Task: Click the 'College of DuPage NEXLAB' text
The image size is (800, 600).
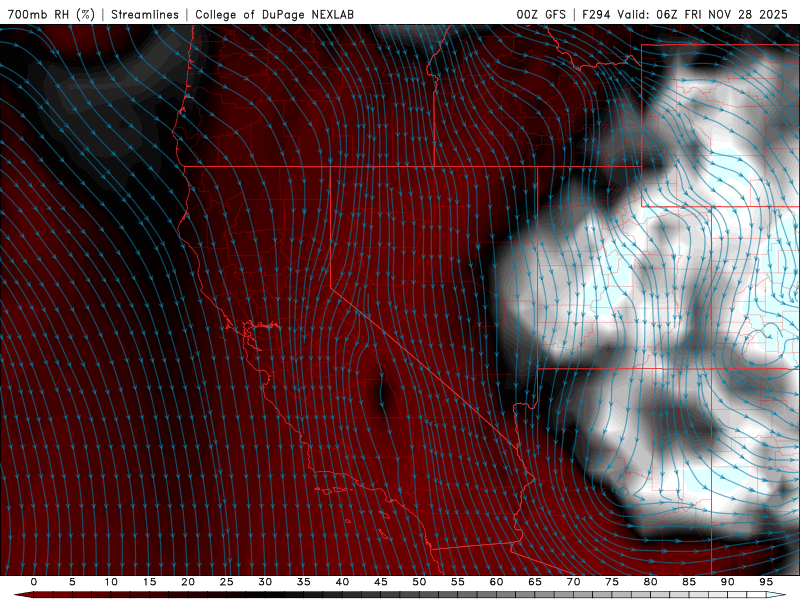Action: pyautogui.click(x=274, y=14)
